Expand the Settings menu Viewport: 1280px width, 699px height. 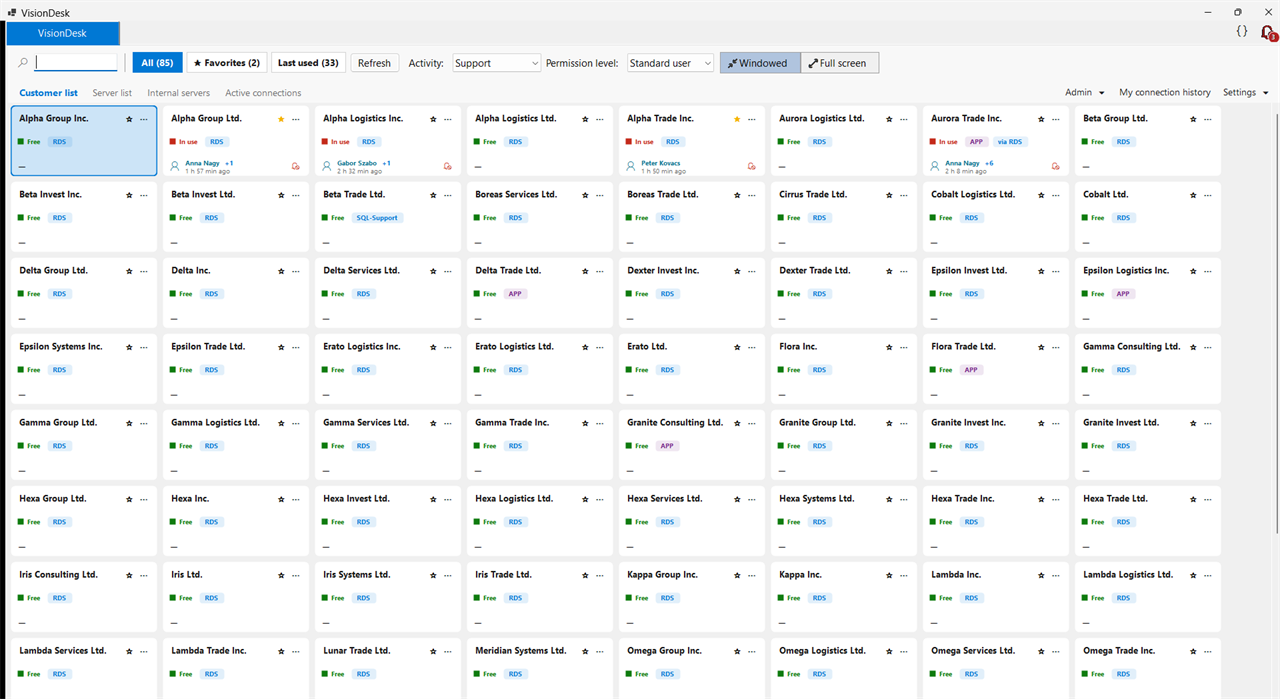1246,92
